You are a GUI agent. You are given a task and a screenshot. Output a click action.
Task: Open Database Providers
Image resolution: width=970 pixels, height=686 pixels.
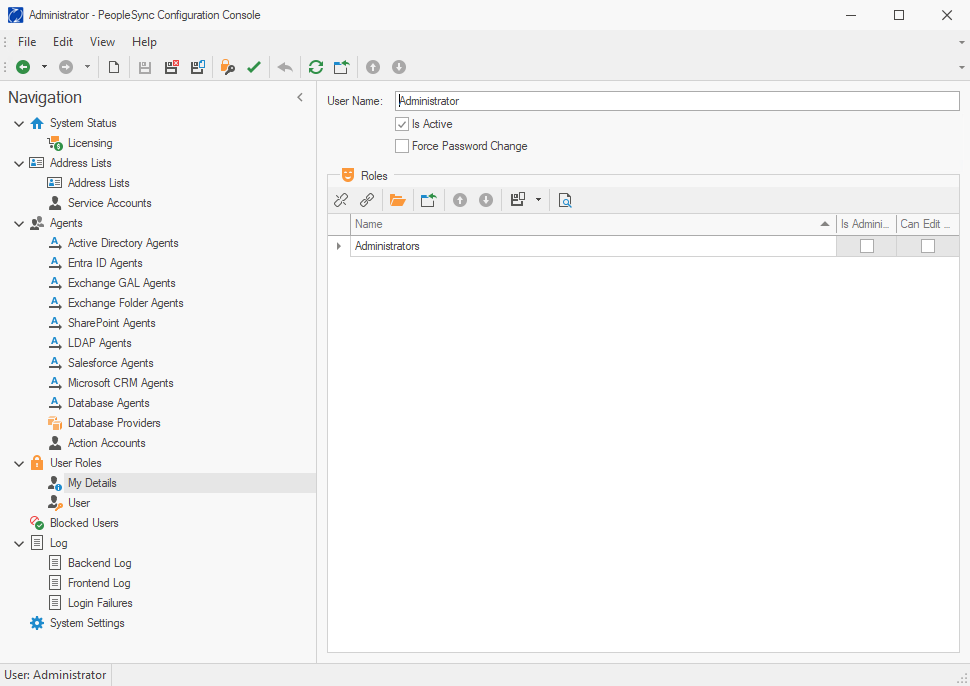click(114, 423)
